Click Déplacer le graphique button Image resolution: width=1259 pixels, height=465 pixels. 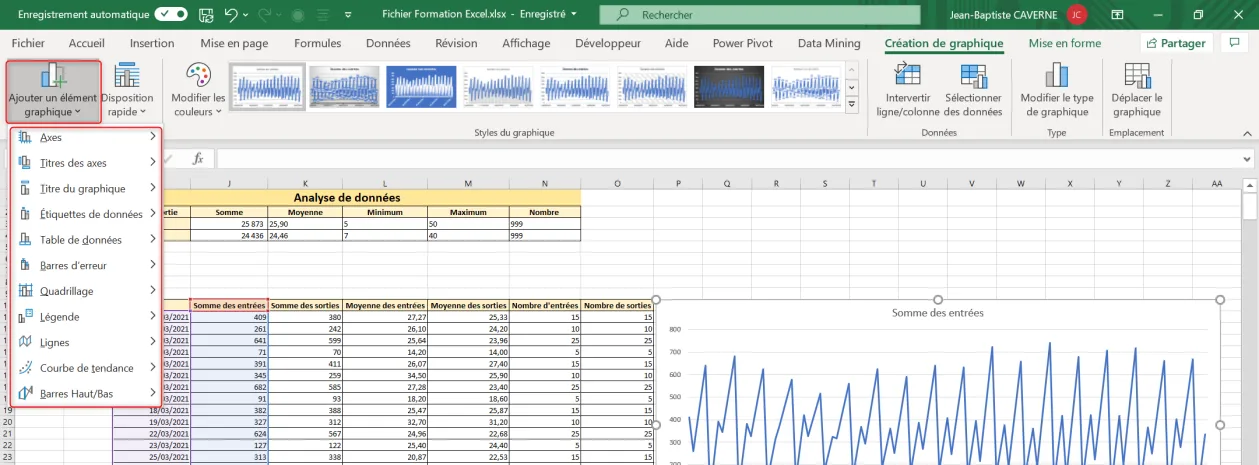[1137, 91]
